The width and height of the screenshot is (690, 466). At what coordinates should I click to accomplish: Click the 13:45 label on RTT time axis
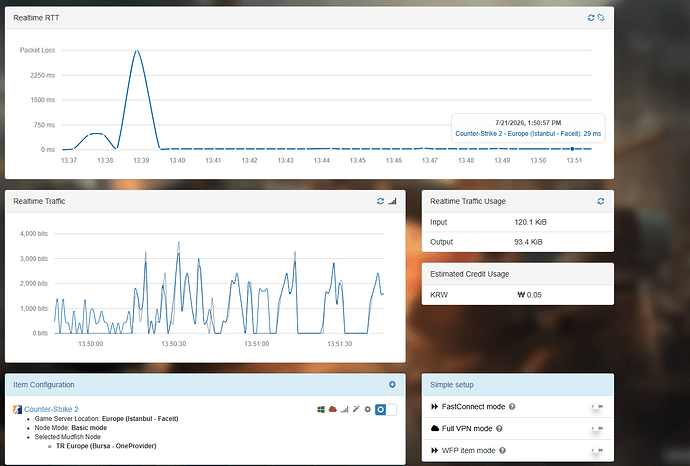click(358, 161)
